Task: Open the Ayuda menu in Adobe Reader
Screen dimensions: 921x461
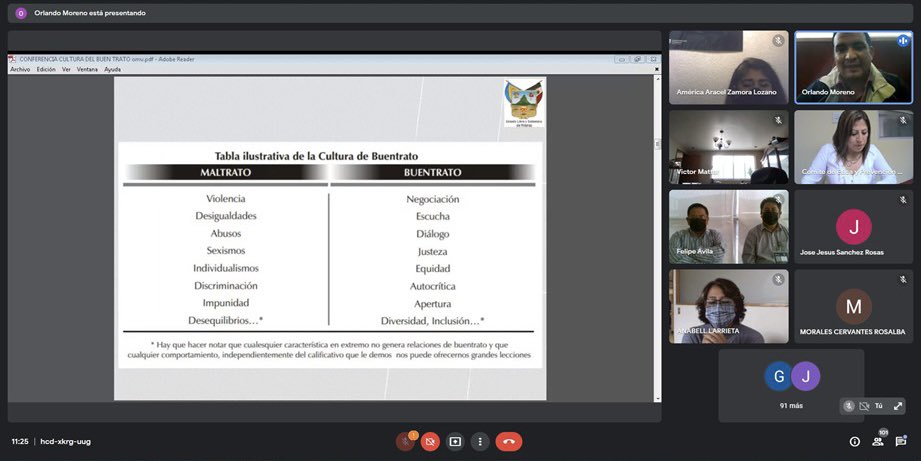Action: pyautogui.click(x=112, y=69)
